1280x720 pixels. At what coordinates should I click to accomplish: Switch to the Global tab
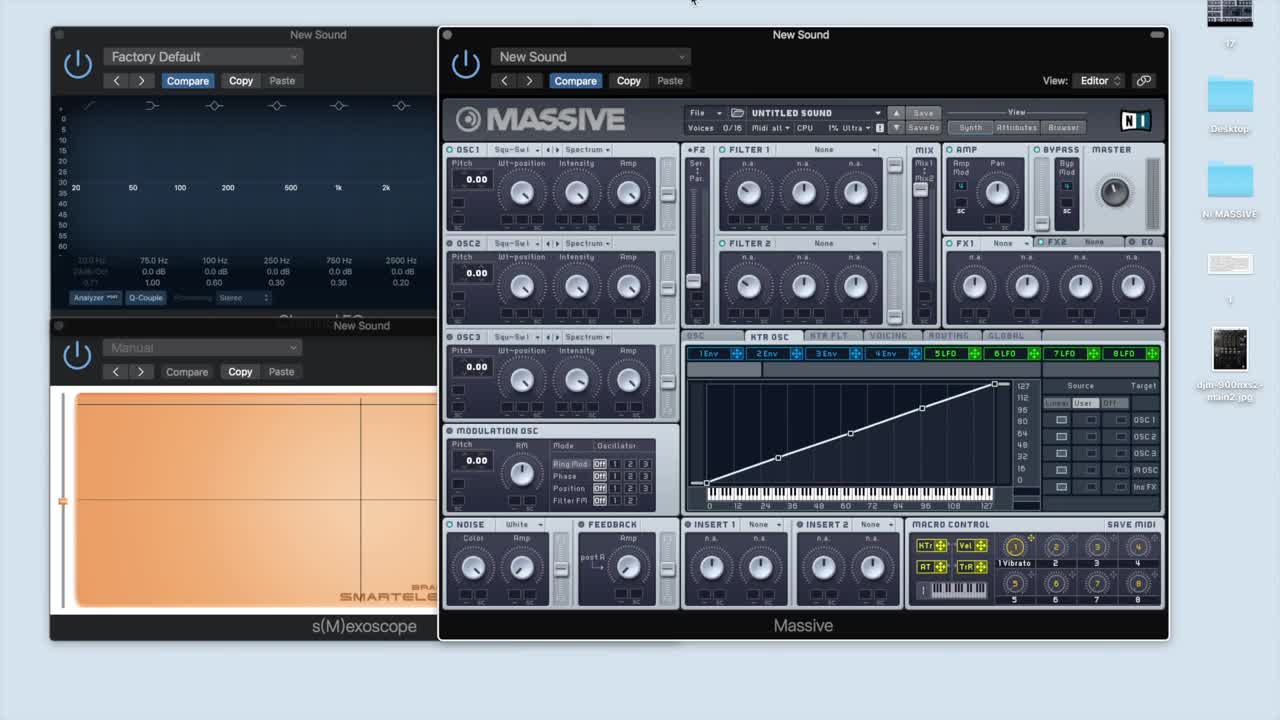tap(1005, 336)
